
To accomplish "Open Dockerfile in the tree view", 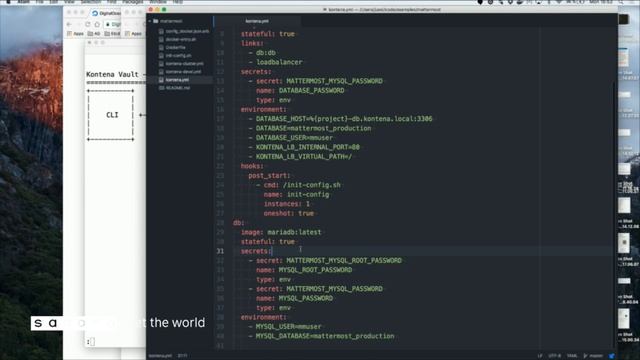I will click(176, 47).
